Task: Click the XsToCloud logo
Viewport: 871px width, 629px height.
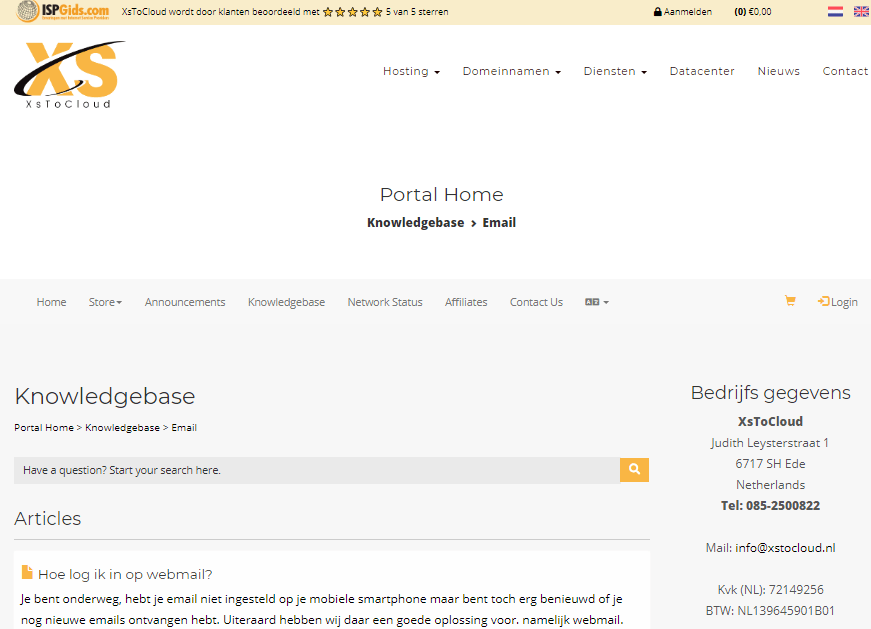Action: (69, 74)
